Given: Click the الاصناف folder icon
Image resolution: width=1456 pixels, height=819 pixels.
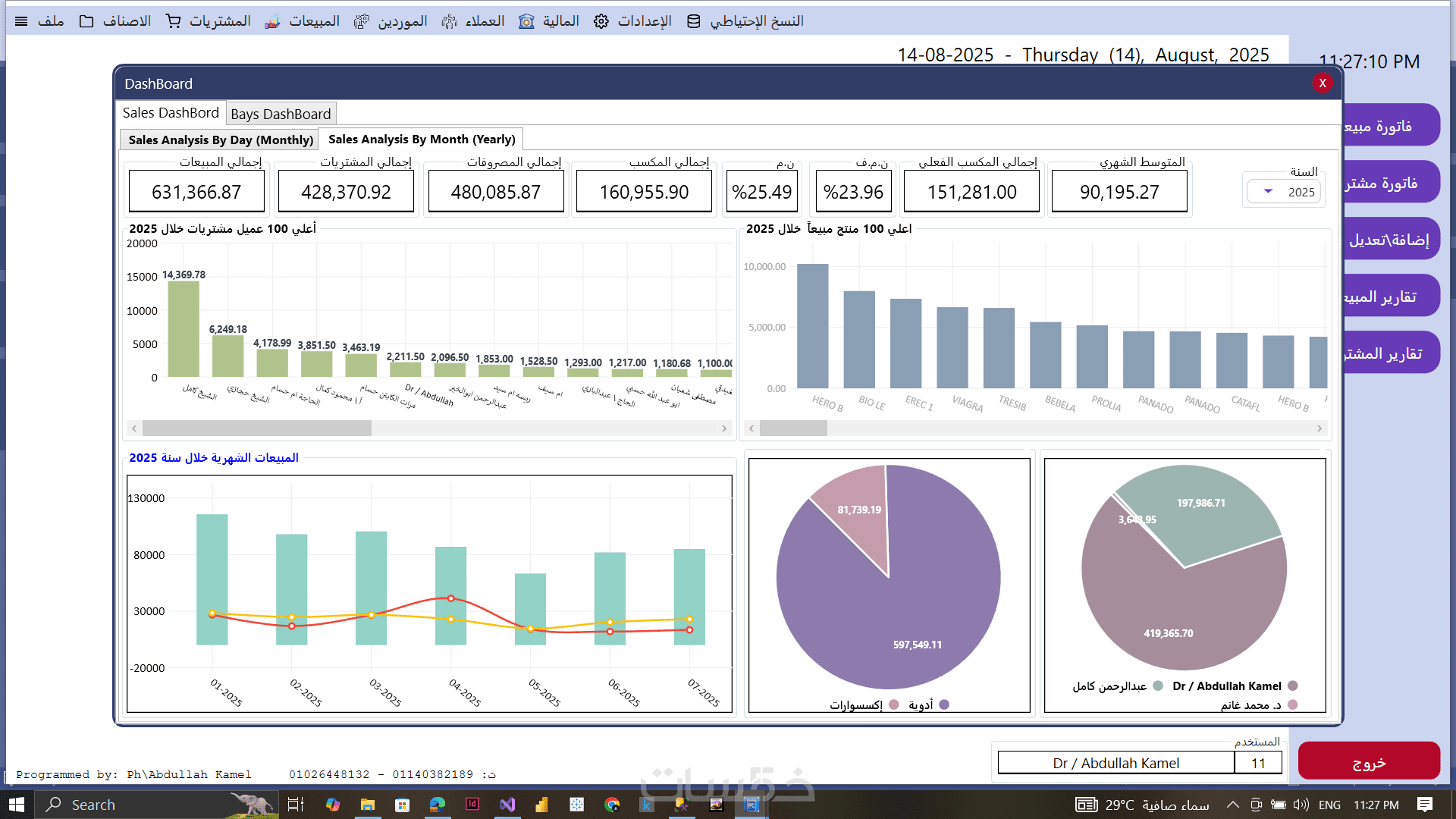Looking at the screenshot, I should pos(86,21).
